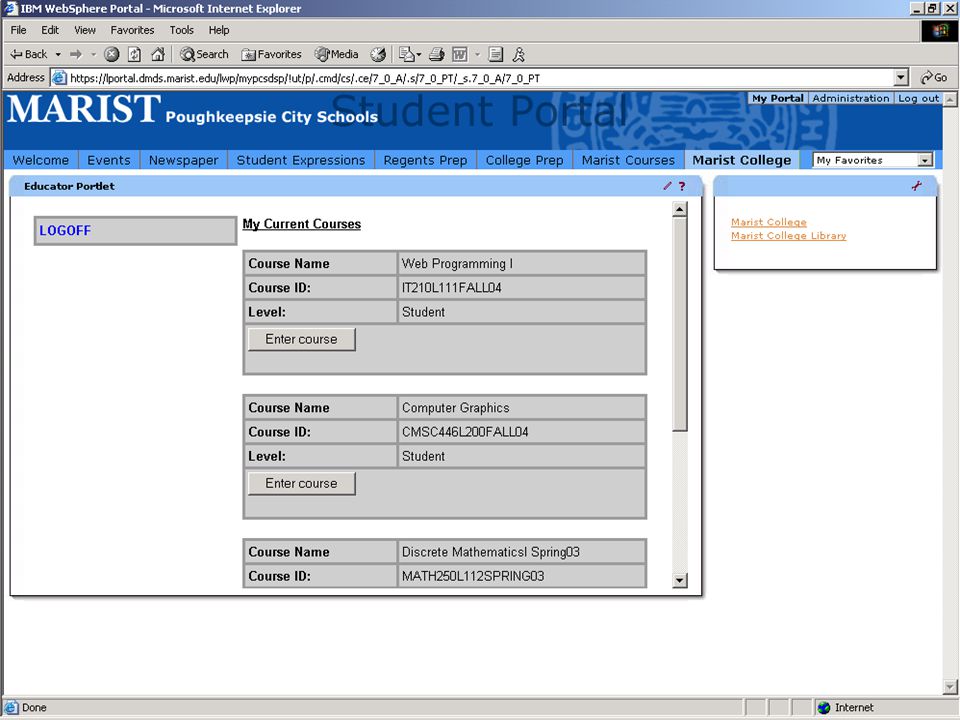Click the page icon in the address bar
The width and height of the screenshot is (960, 720).
[x=59, y=78]
